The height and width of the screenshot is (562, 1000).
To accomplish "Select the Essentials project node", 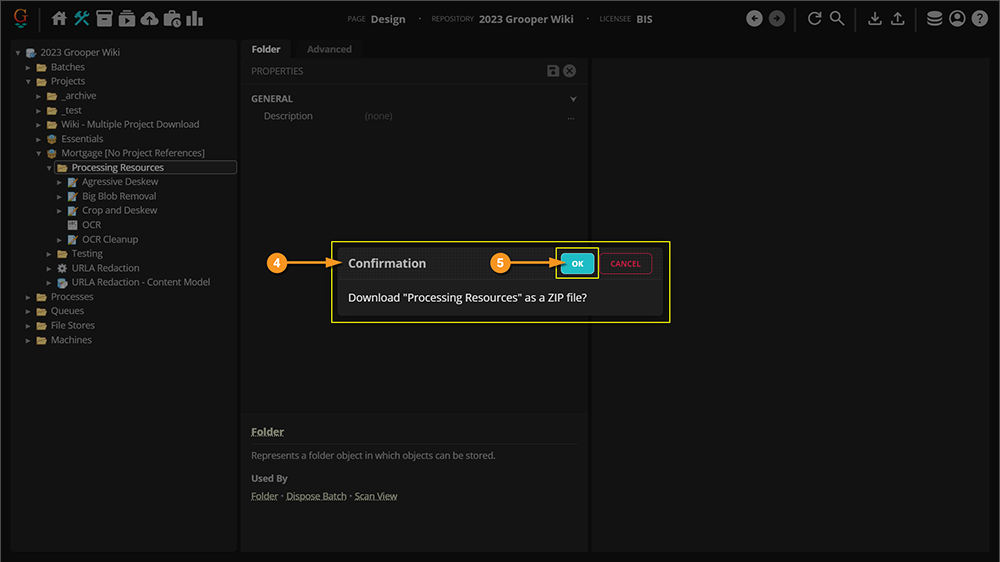I will coord(82,138).
